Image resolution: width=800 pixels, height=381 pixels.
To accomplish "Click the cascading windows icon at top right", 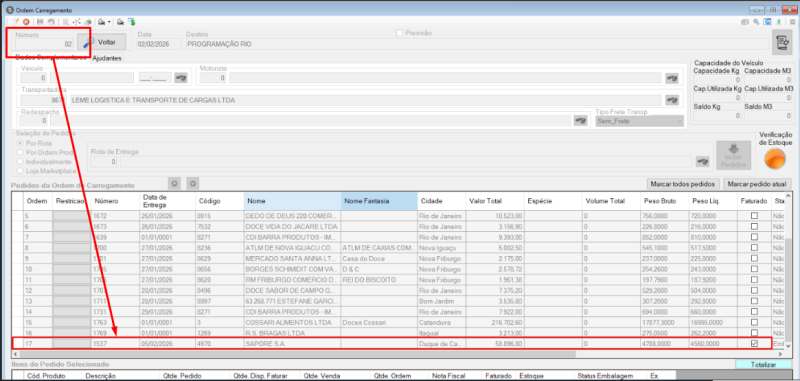I will 745,22.
